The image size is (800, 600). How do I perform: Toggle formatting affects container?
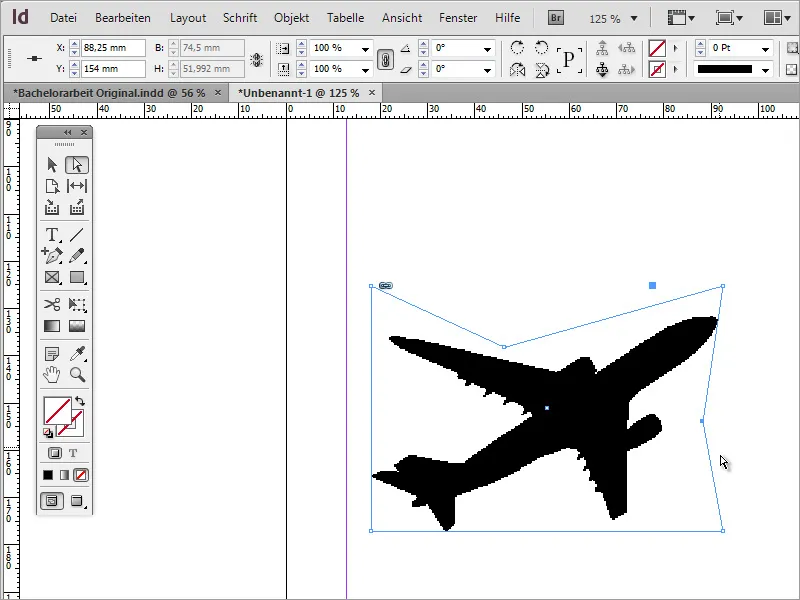(55, 453)
